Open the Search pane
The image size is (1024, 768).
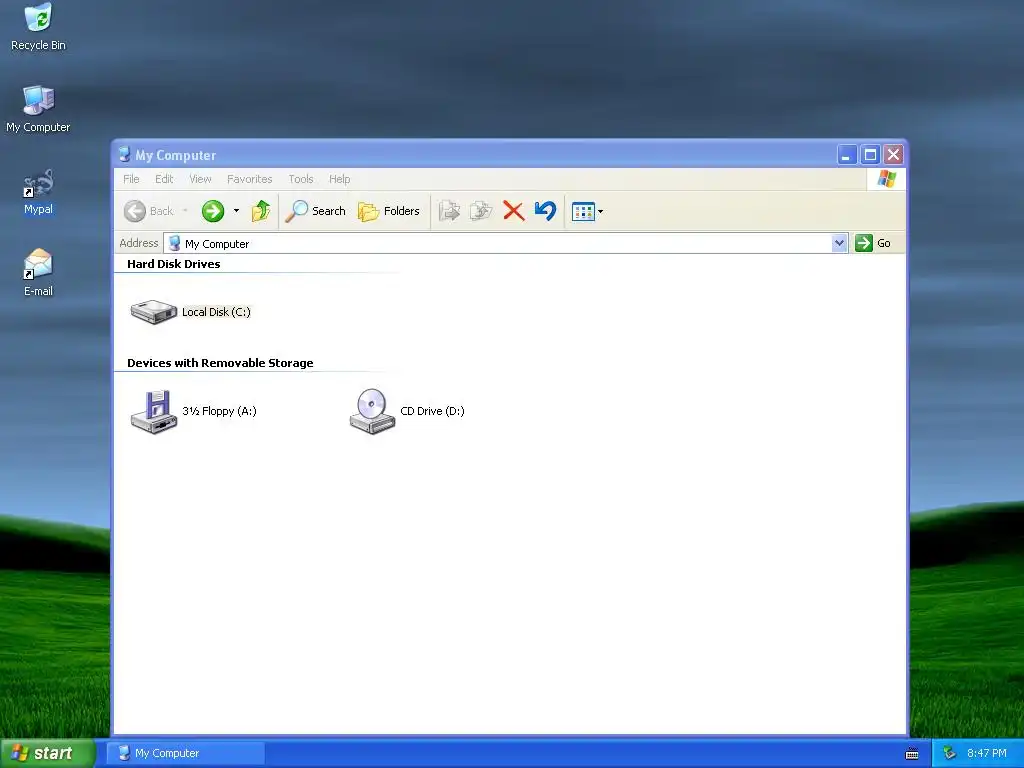coord(315,211)
